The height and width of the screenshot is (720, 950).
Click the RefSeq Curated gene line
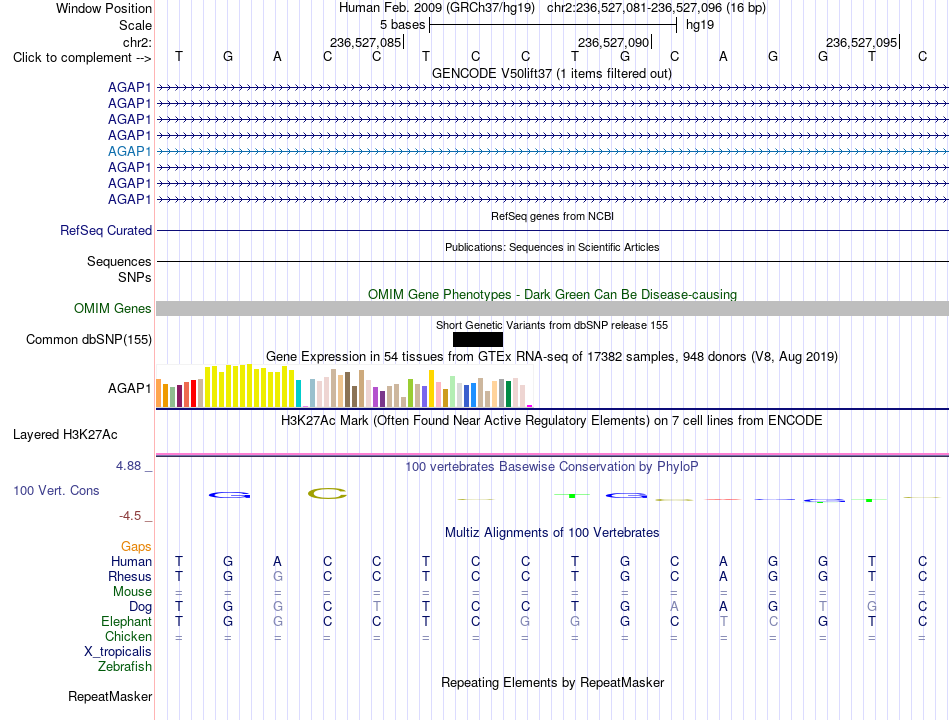[x=552, y=230]
